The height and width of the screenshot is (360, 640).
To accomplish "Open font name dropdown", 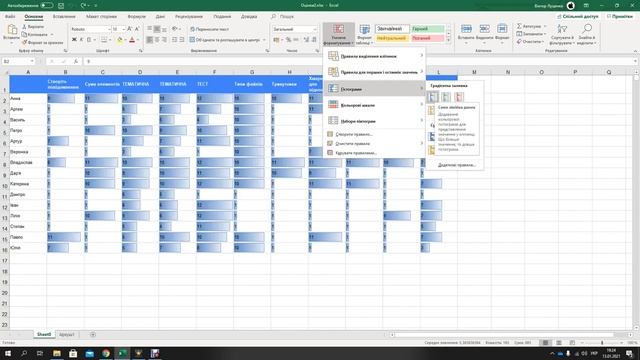I will [109, 29].
